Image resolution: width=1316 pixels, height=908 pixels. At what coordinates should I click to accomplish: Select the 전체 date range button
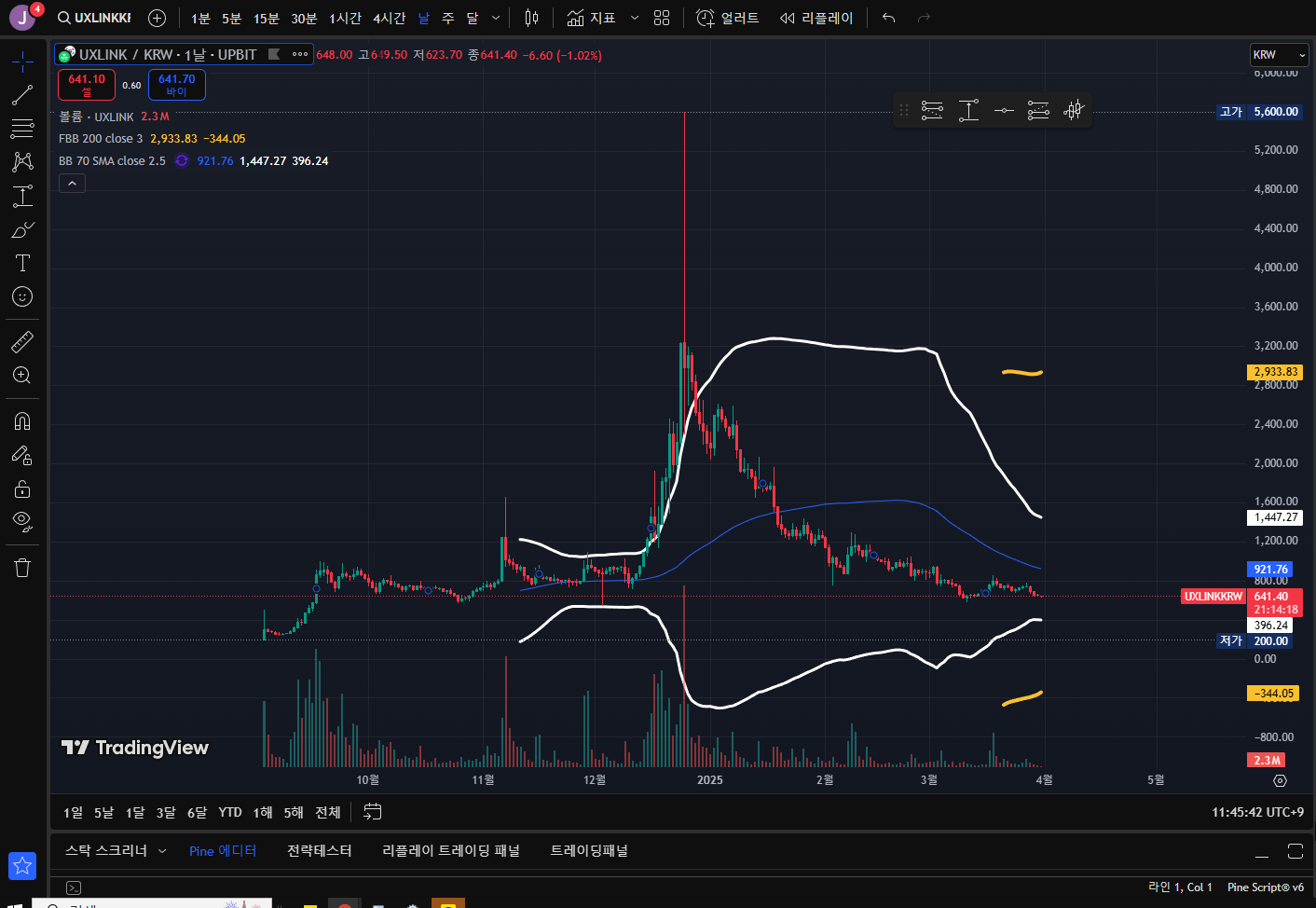pyautogui.click(x=328, y=812)
